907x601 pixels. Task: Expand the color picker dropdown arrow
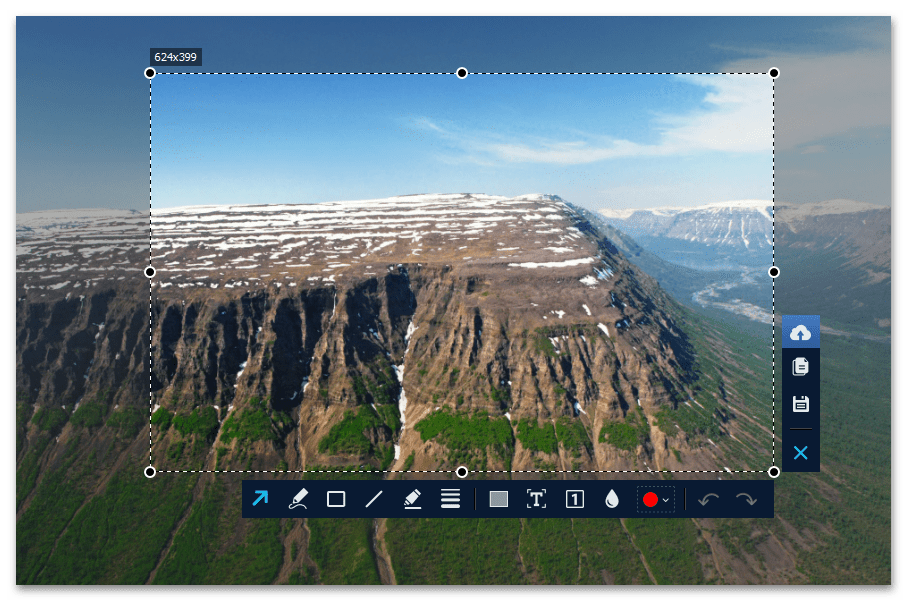point(666,500)
